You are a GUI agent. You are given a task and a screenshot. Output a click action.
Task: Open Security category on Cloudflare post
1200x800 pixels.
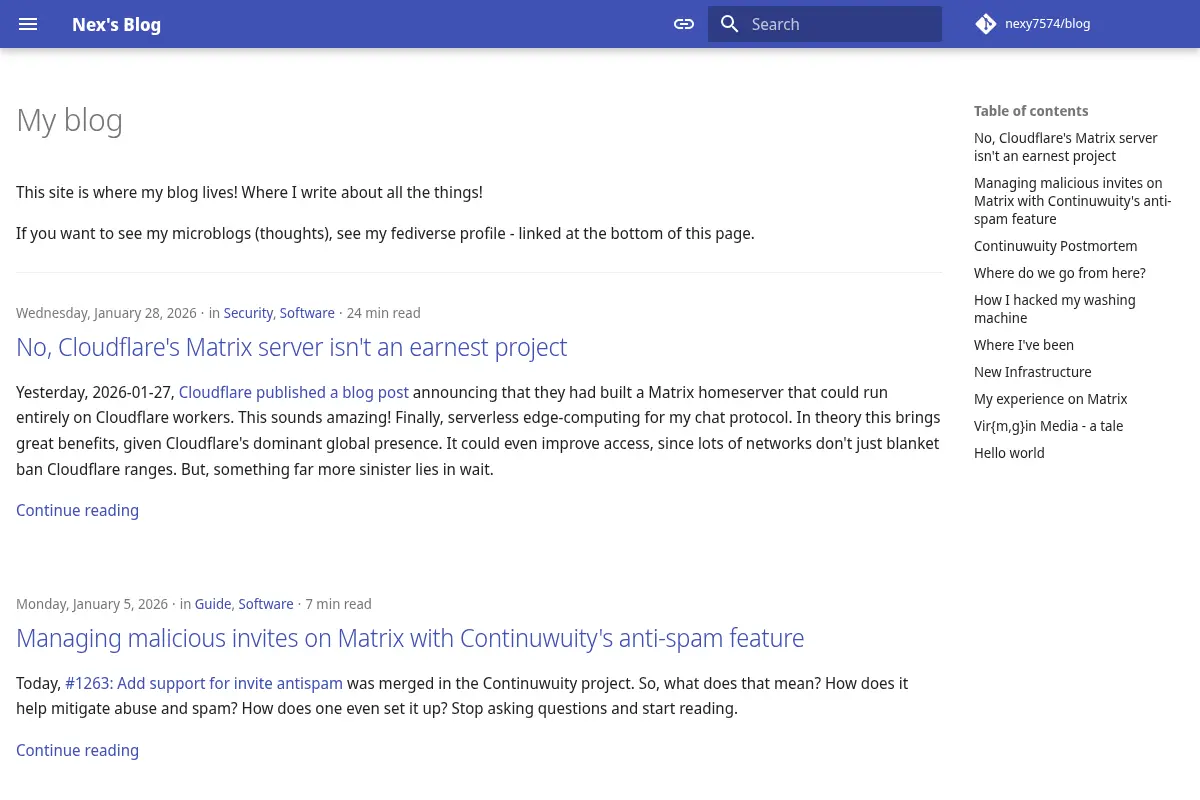(248, 313)
